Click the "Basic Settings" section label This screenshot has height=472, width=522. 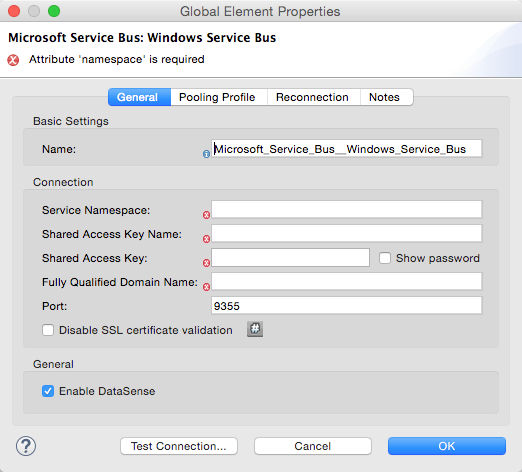point(71,121)
